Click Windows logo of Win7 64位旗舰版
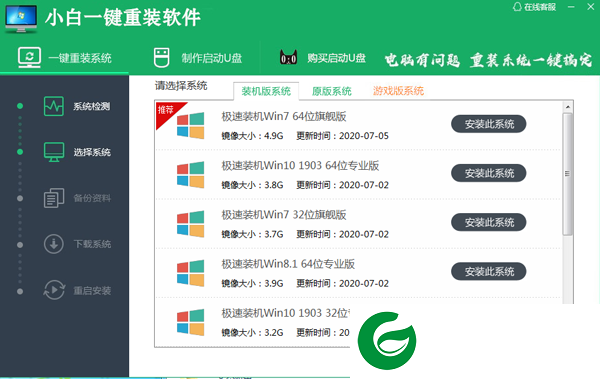Image resolution: width=600 pixels, height=379 pixels. pyautogui.click(x=191, y=125)
